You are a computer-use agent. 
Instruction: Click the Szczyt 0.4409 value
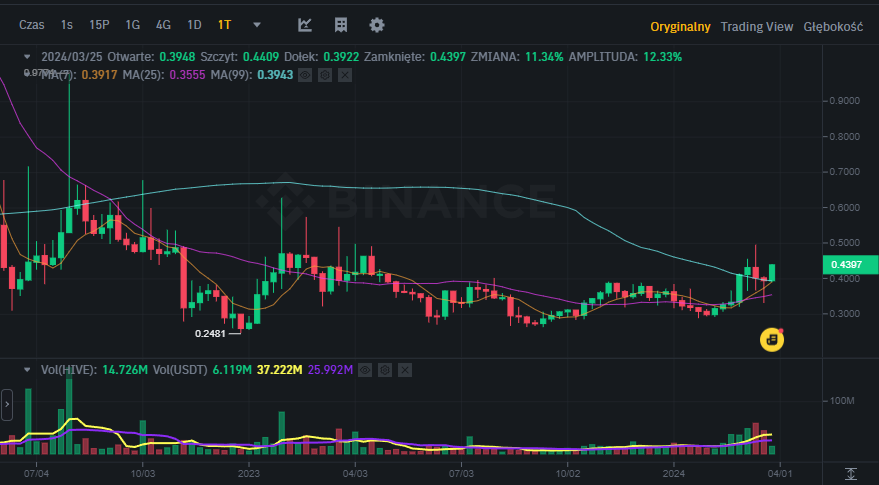pos(261,57)
